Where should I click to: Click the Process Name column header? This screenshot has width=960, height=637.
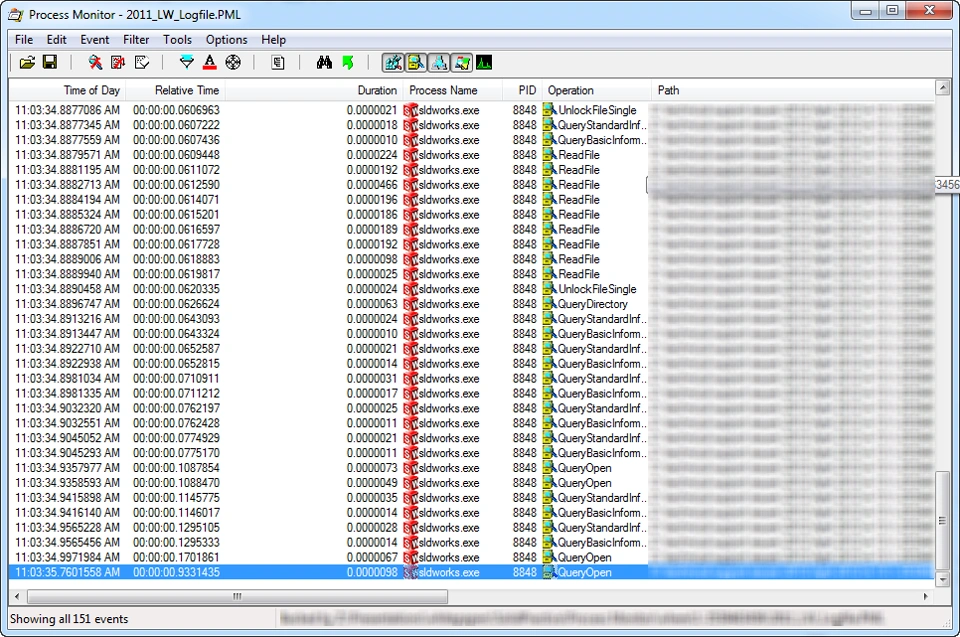click(452, 91)
